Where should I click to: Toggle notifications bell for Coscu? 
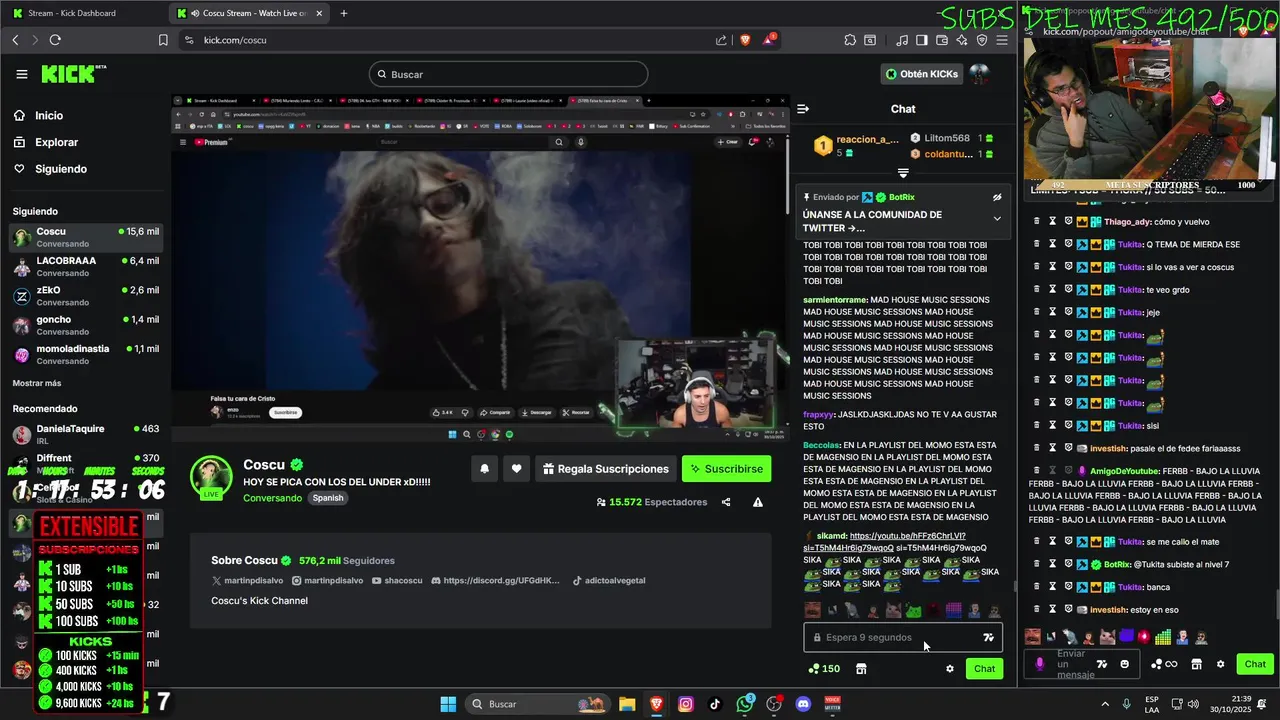485,469
